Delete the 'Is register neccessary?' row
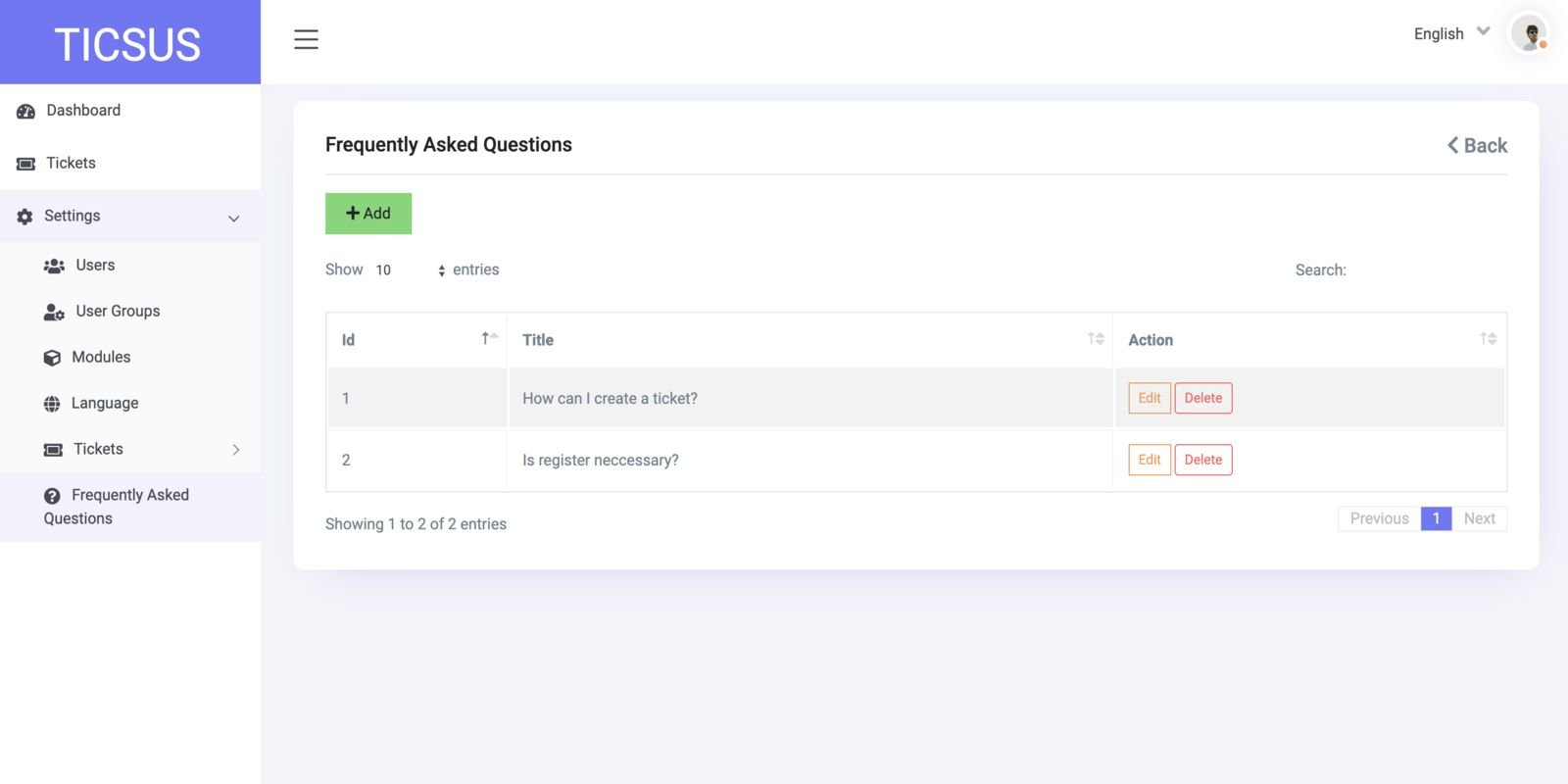The image size is (1568, 784). tap(1203, 460)
